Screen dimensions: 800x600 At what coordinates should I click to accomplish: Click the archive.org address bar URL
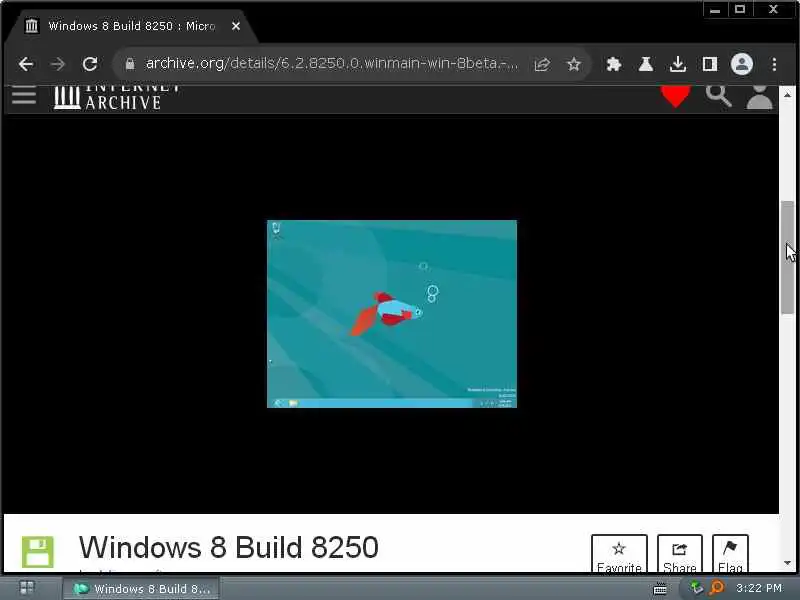[x=331, y=63]
